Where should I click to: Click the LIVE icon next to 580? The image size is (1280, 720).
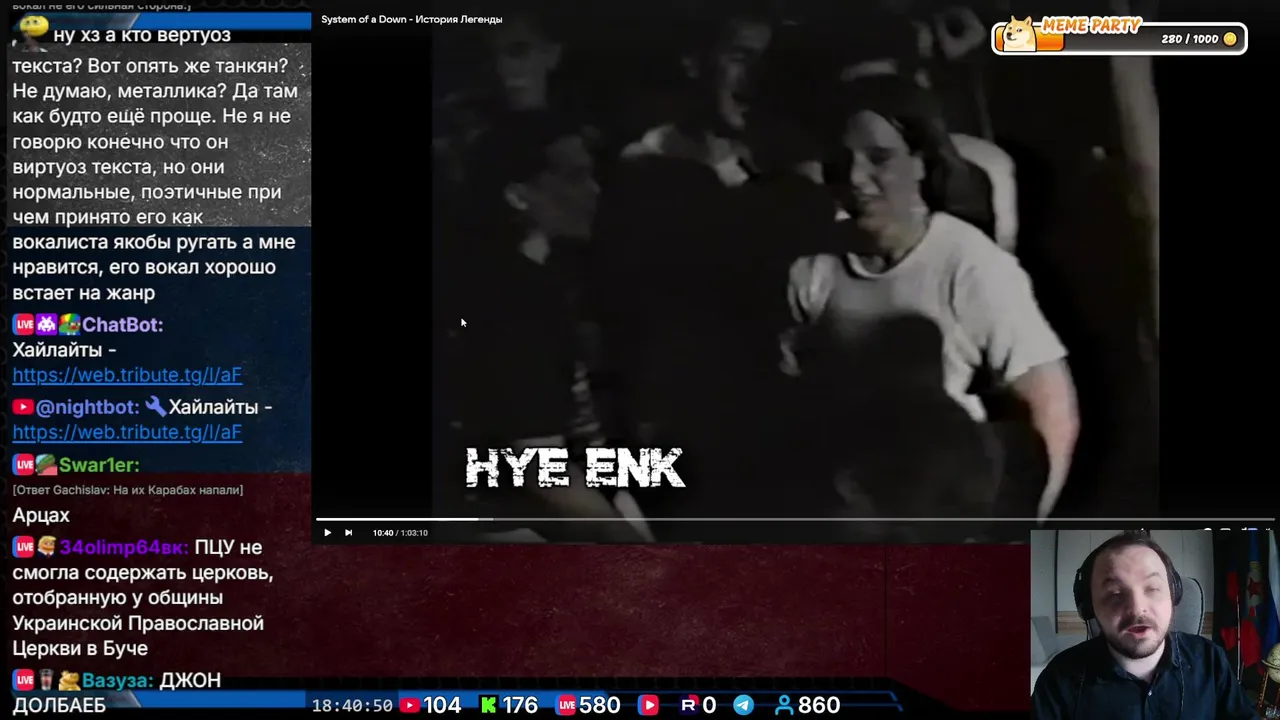click(566, 705)
